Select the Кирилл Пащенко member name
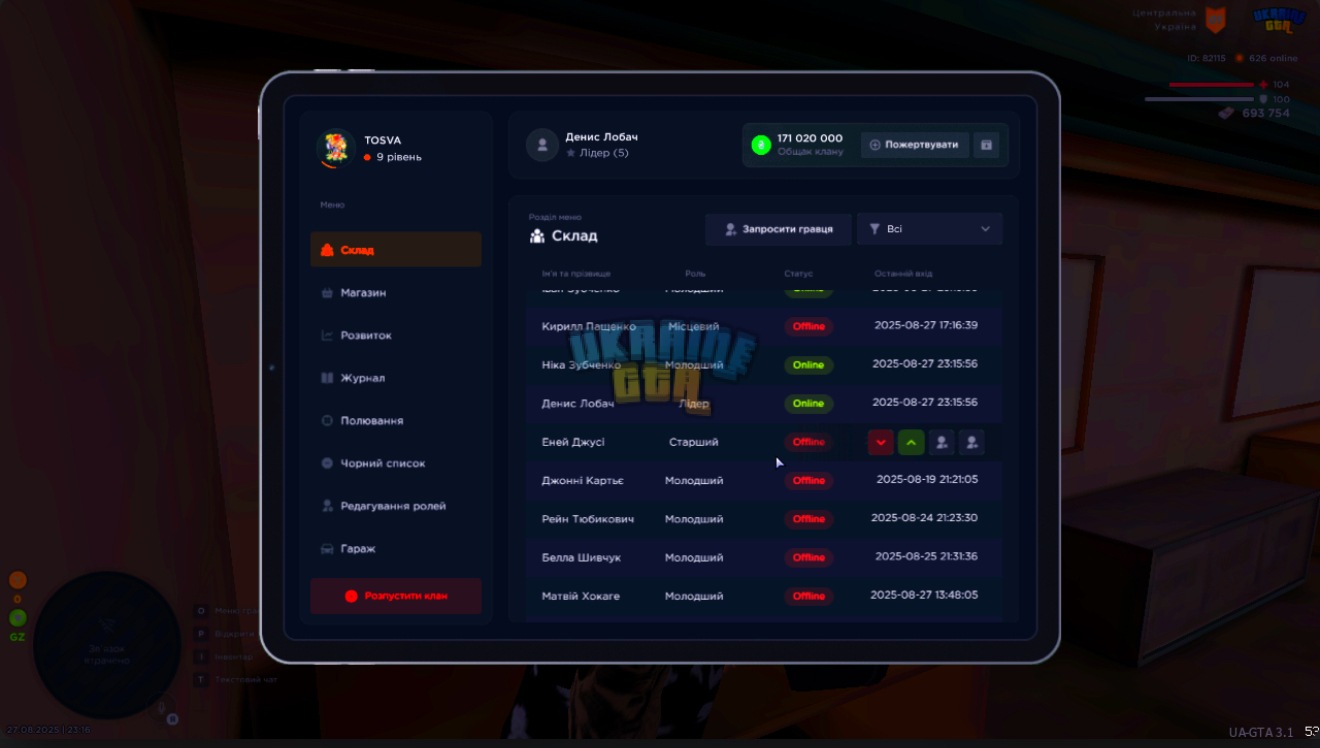1320x748 pixels. point(589,326)
